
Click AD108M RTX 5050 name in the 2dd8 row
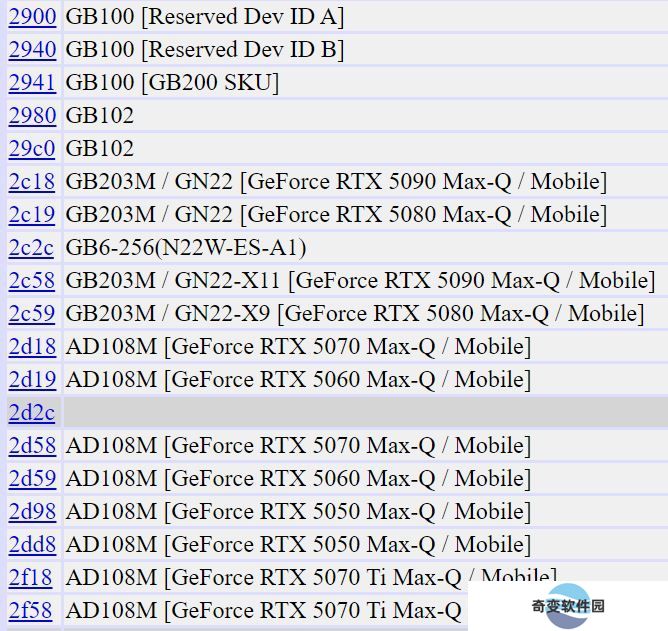(299, 545)
